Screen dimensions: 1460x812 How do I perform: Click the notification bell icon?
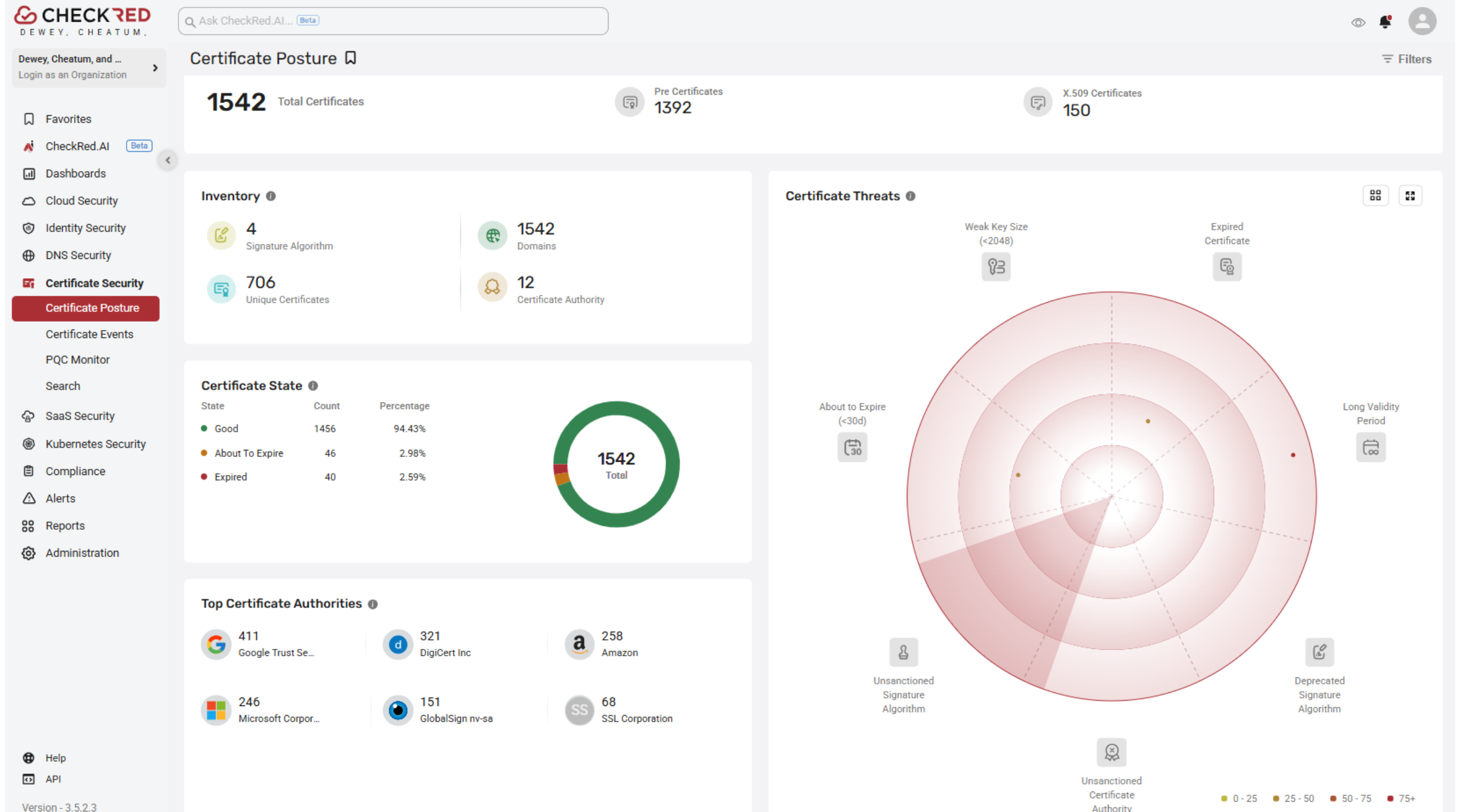point(1385,22)
